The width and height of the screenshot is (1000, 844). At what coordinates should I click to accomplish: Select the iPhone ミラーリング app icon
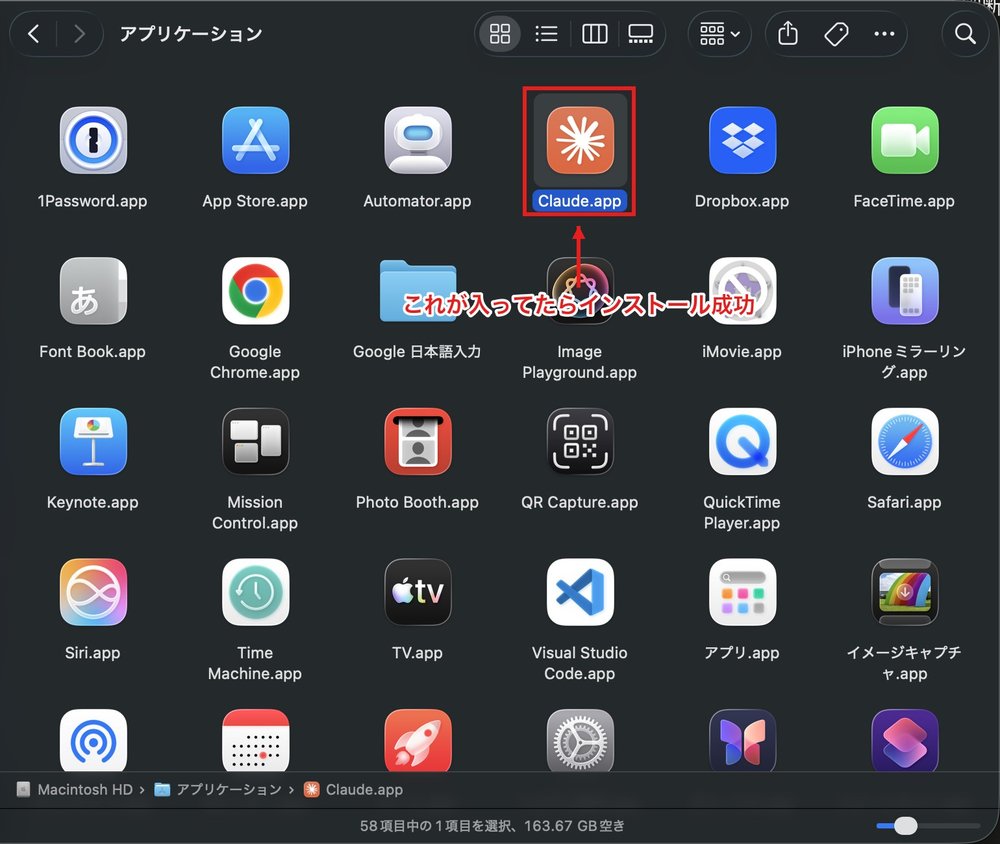pyautogui.click(x=904, y=291)
